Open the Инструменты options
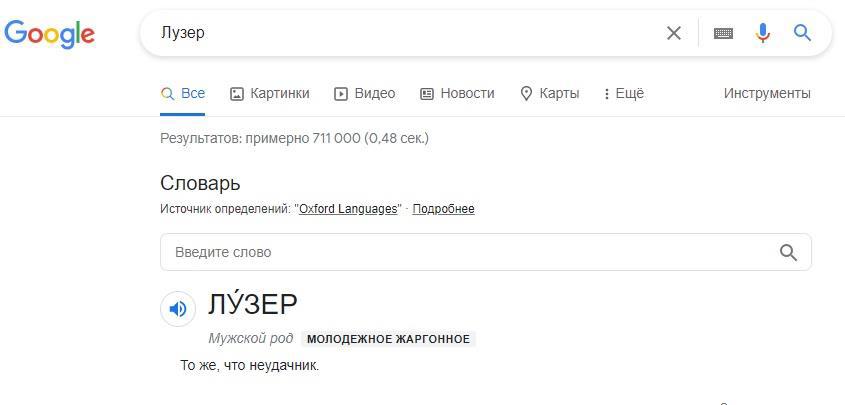Screen dimensions: 845x405 tap(767, 93)
